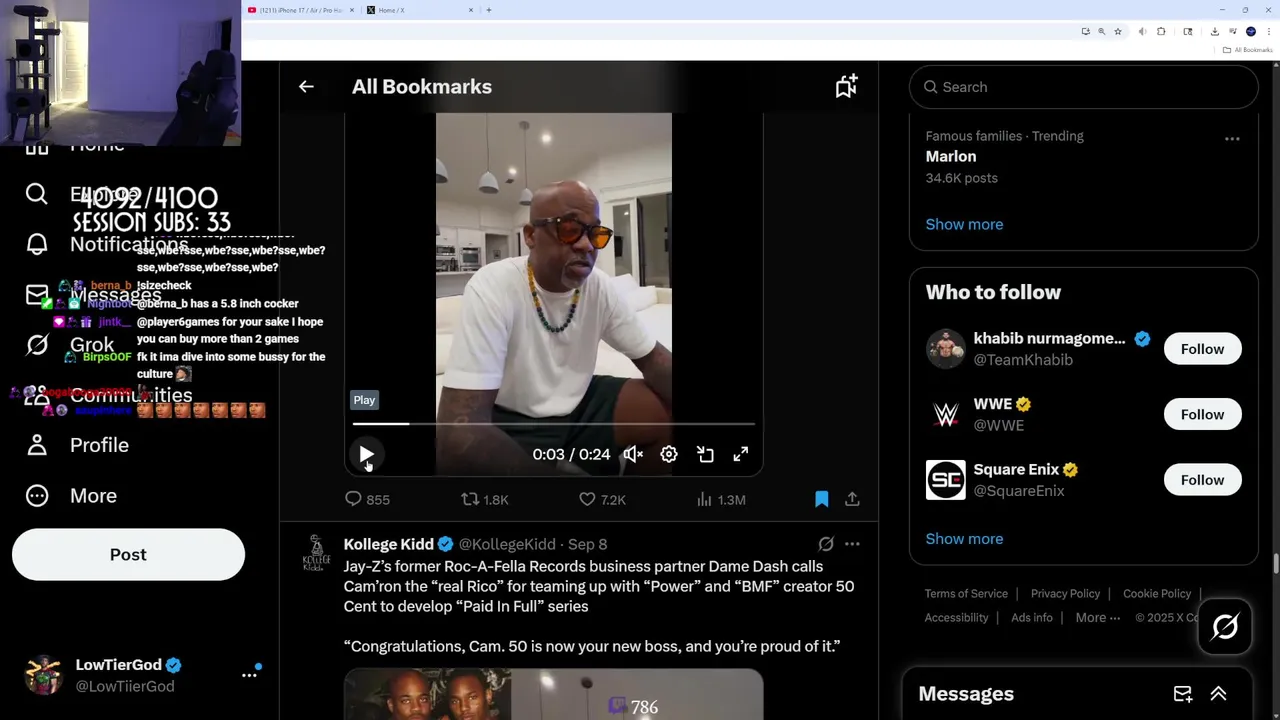Open LowTierGod account menu dots

(x=249, y=675)
